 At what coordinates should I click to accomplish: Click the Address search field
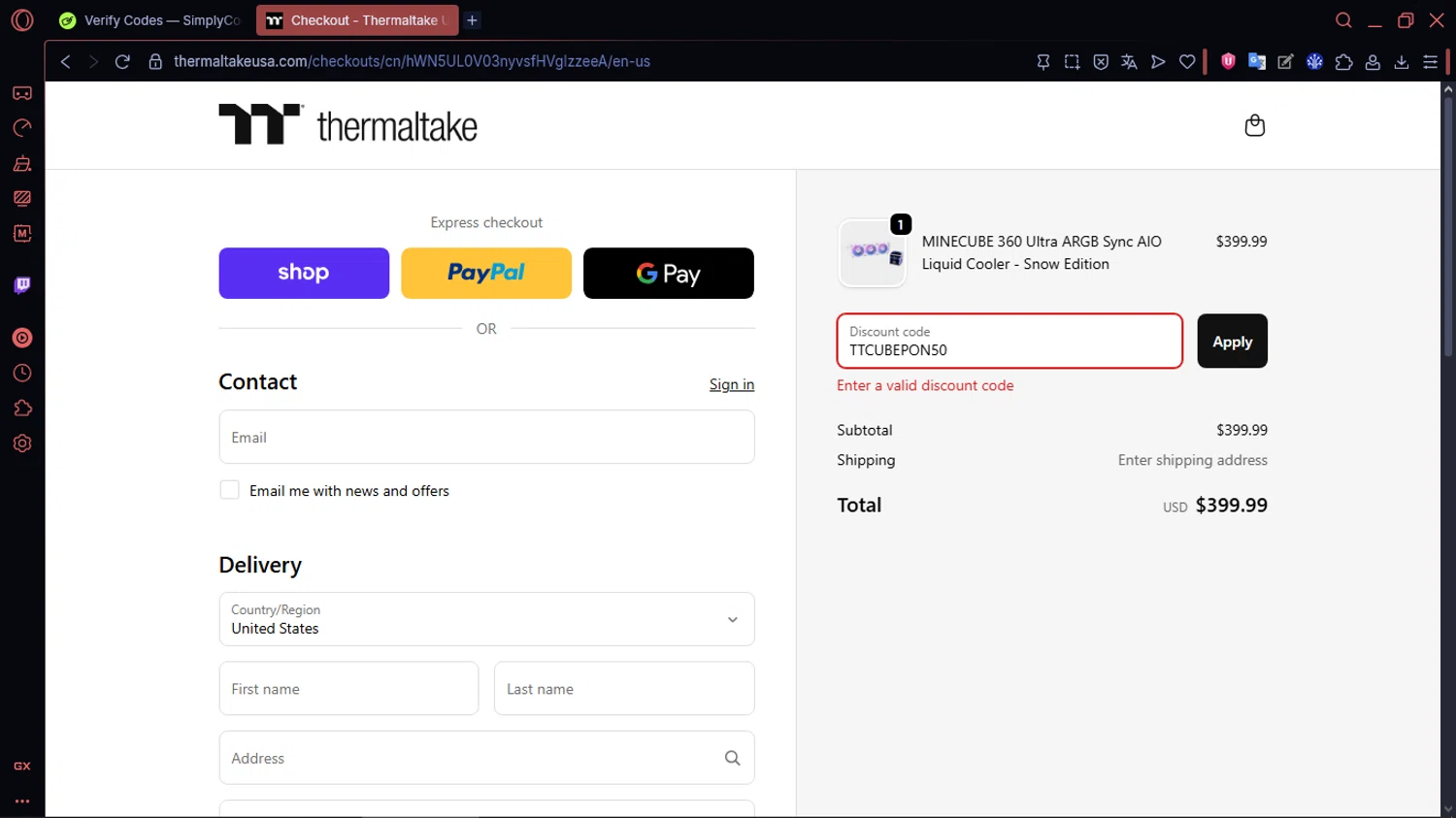coord(486,758)
